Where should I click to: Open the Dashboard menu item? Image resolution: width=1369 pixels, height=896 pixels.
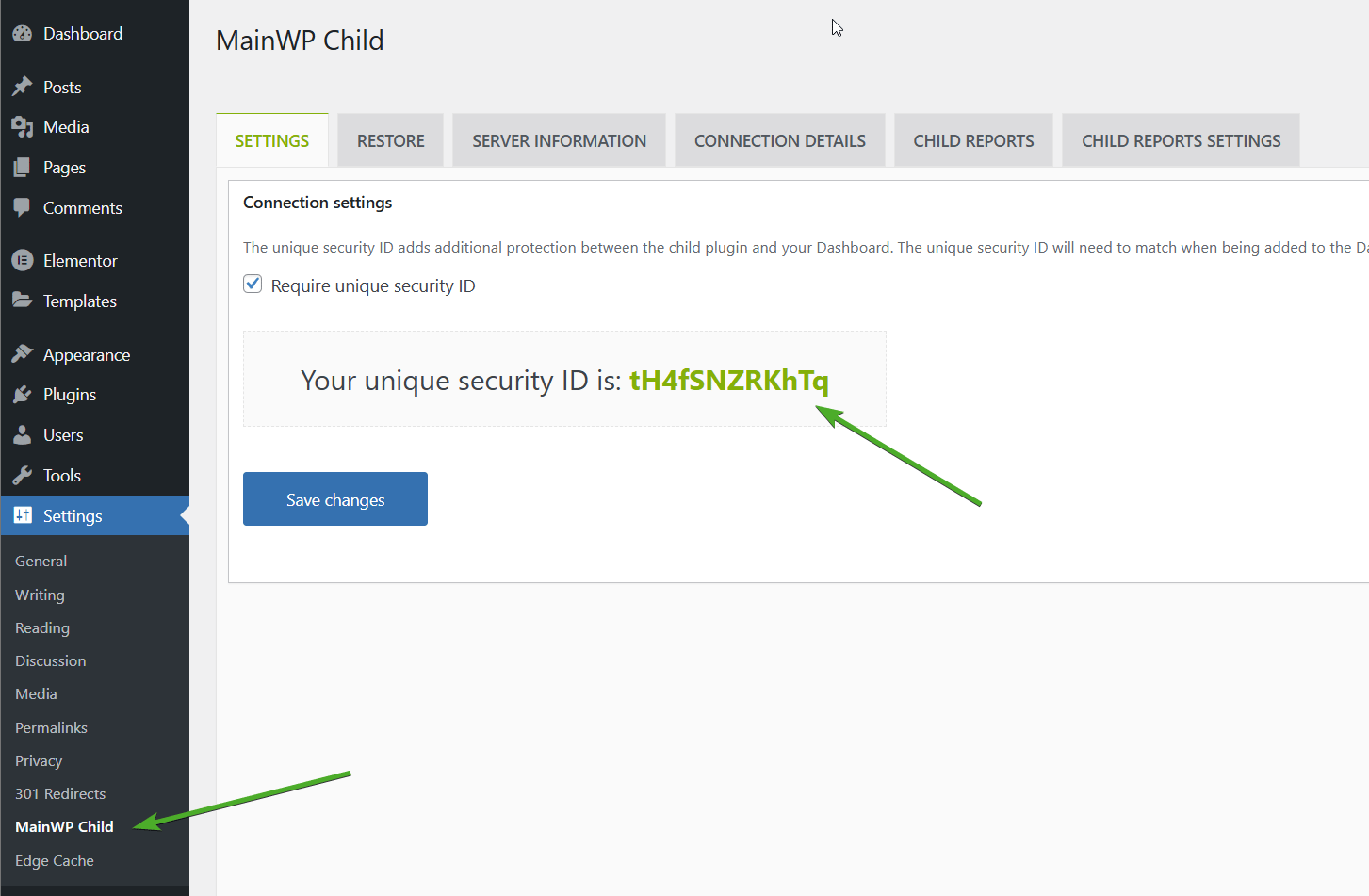pyautogui.click(x=83, y=33)
